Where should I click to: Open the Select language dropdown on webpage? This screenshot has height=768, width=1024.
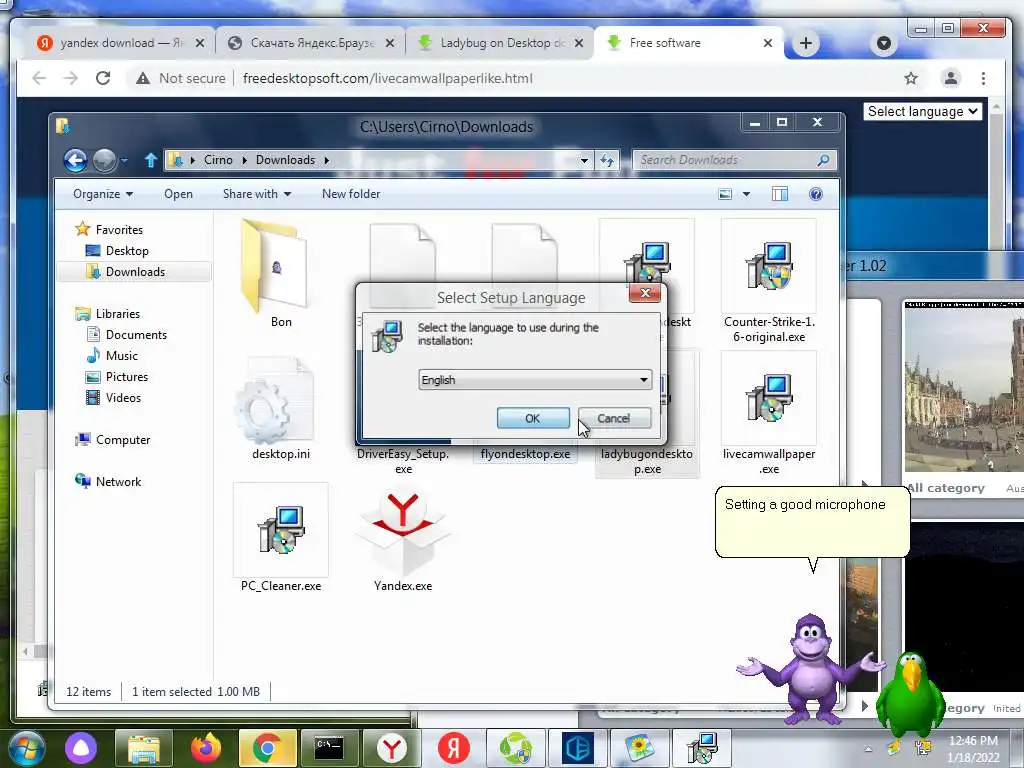923,112
